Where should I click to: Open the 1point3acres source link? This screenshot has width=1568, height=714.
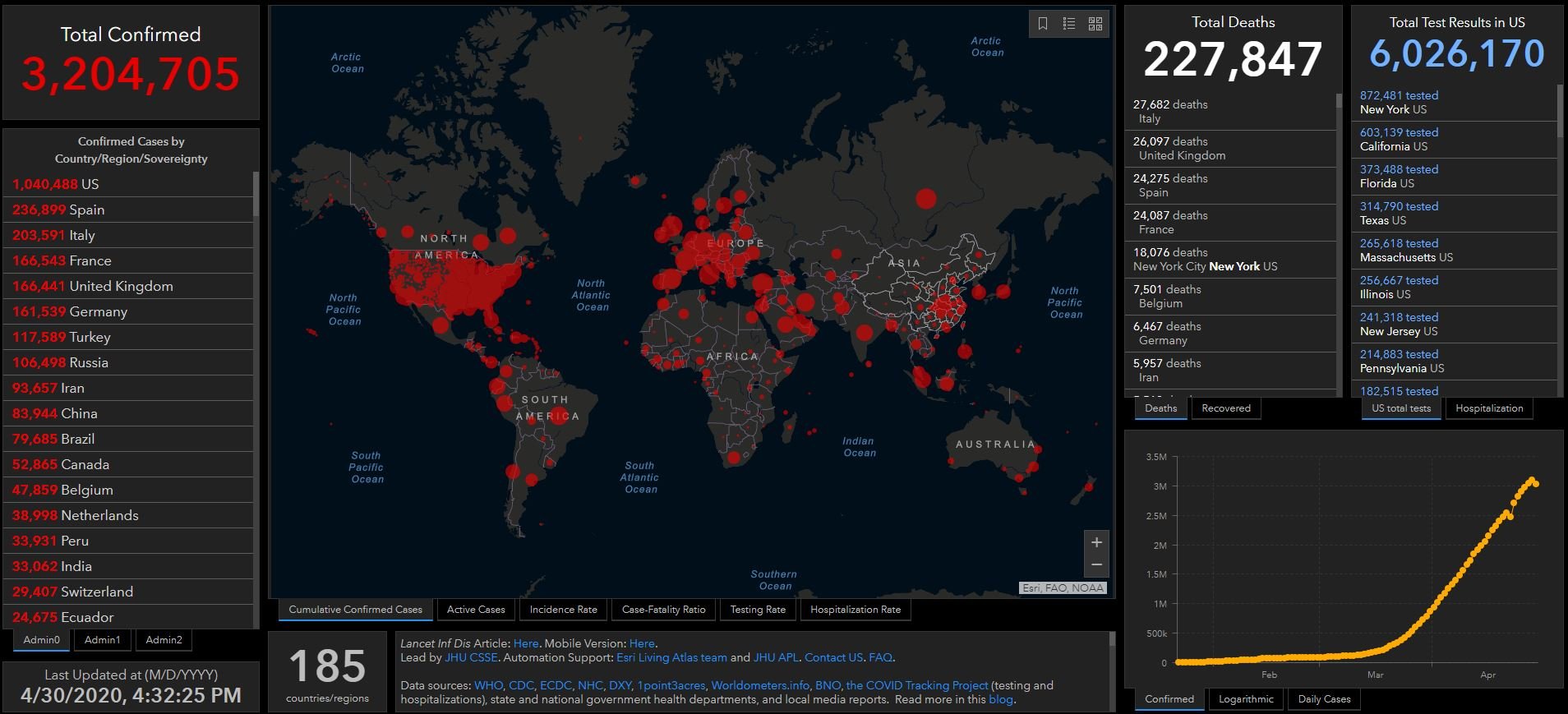click(x=671, y=685)
